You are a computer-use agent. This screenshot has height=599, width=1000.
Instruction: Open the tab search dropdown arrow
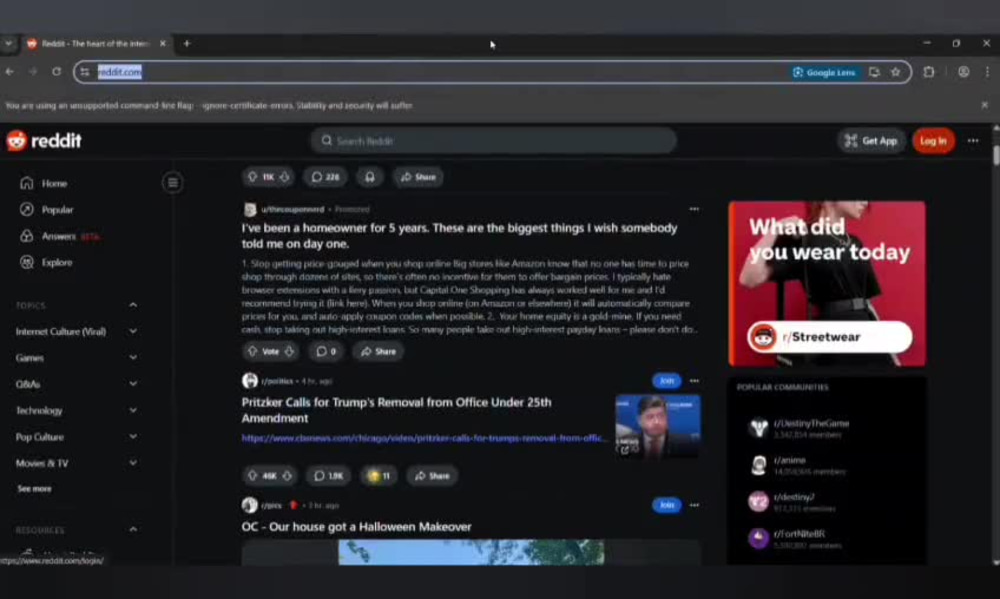[8, 43]
